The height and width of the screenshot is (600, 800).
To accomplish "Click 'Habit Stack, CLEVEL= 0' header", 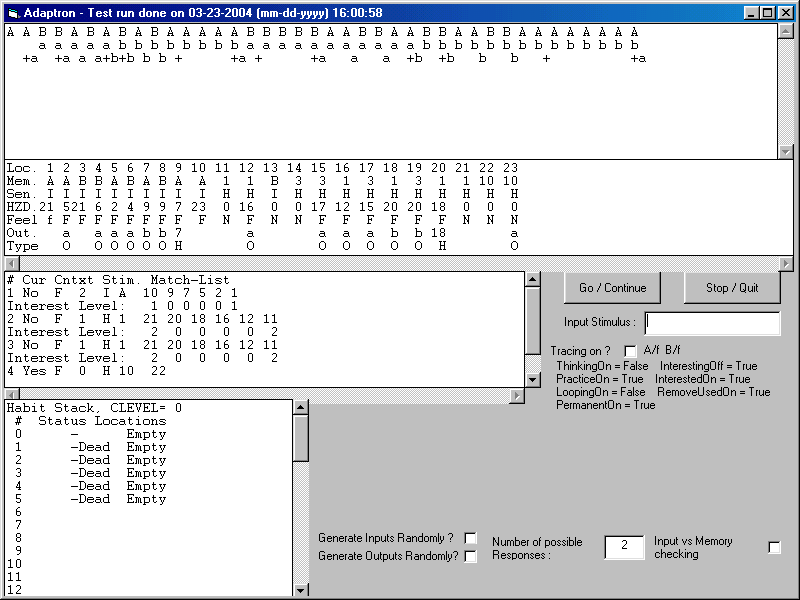I will coord(94,408).
